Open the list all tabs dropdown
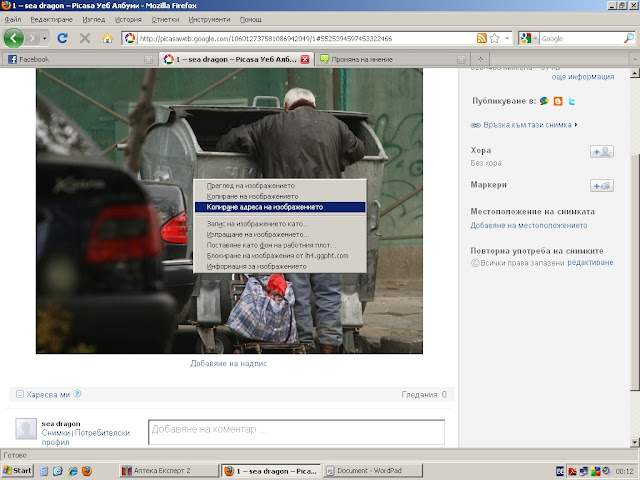The image size is (640, 480). click(635, 60)
